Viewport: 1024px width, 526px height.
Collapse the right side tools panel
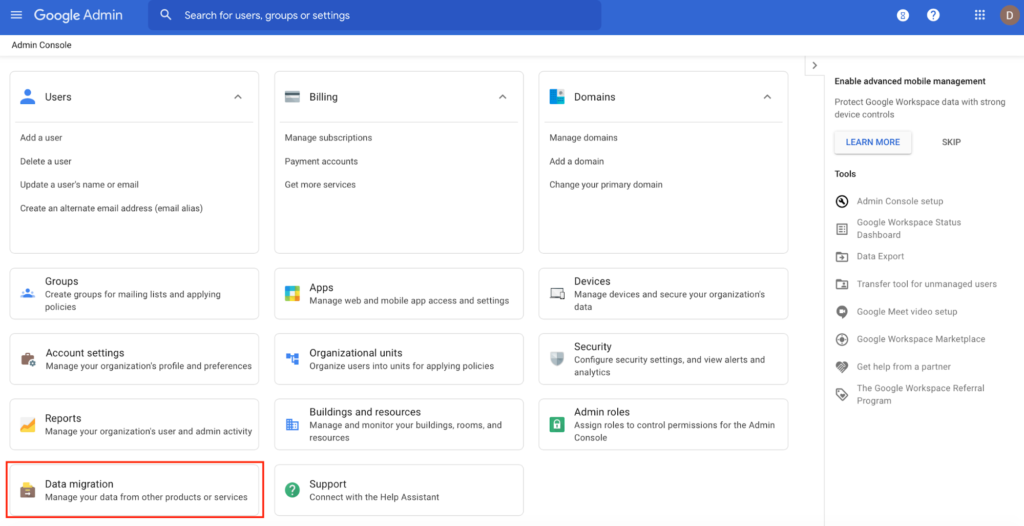coord(814,65)
